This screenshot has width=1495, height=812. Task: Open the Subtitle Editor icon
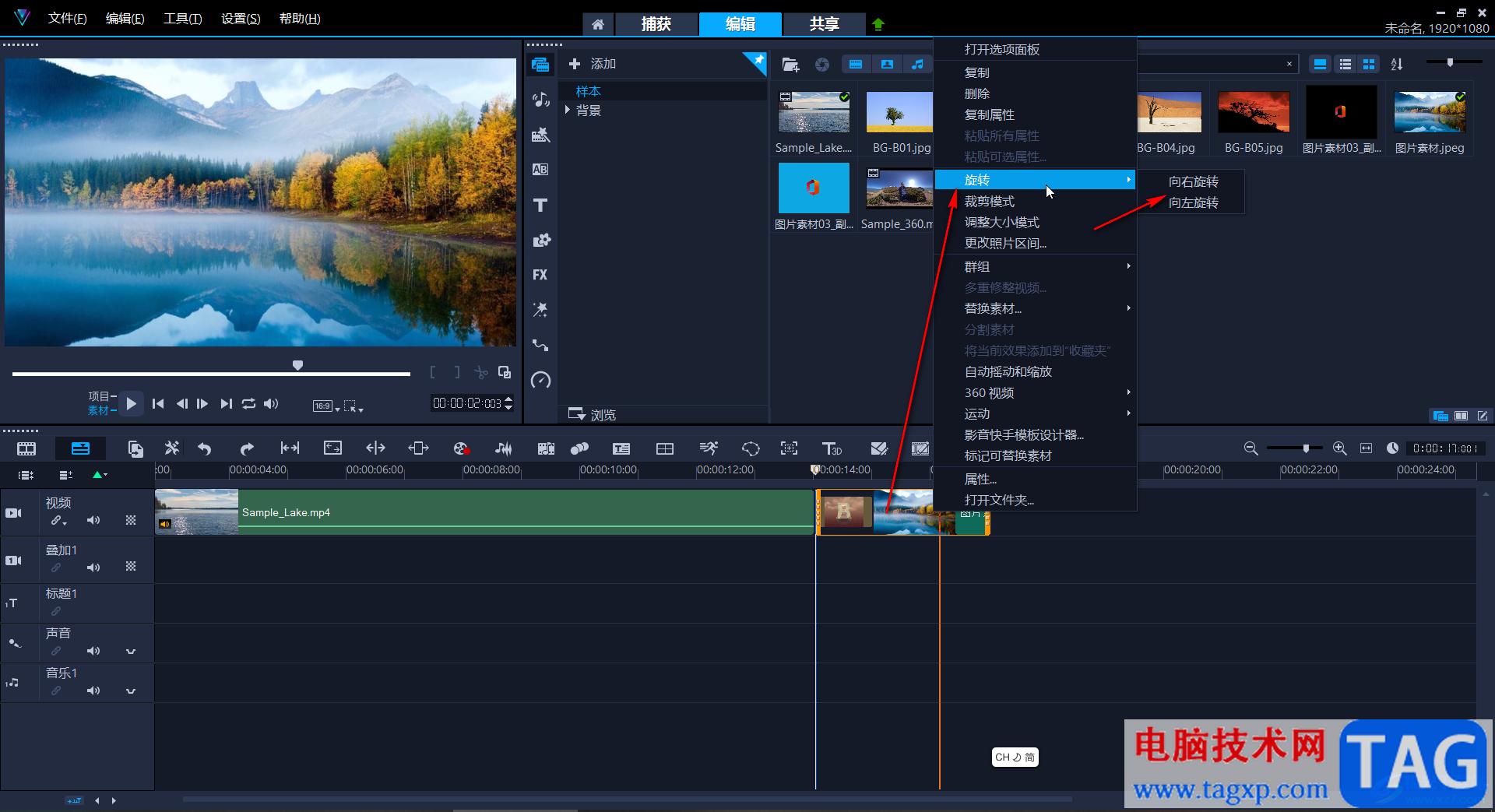(x=621, y=448)
